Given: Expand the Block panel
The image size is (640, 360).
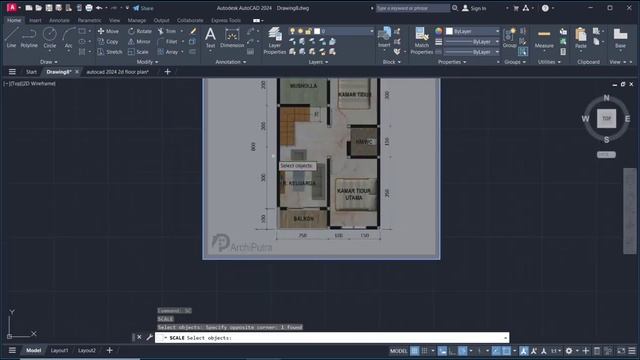Looking at the screenshot, I should 392,62.
